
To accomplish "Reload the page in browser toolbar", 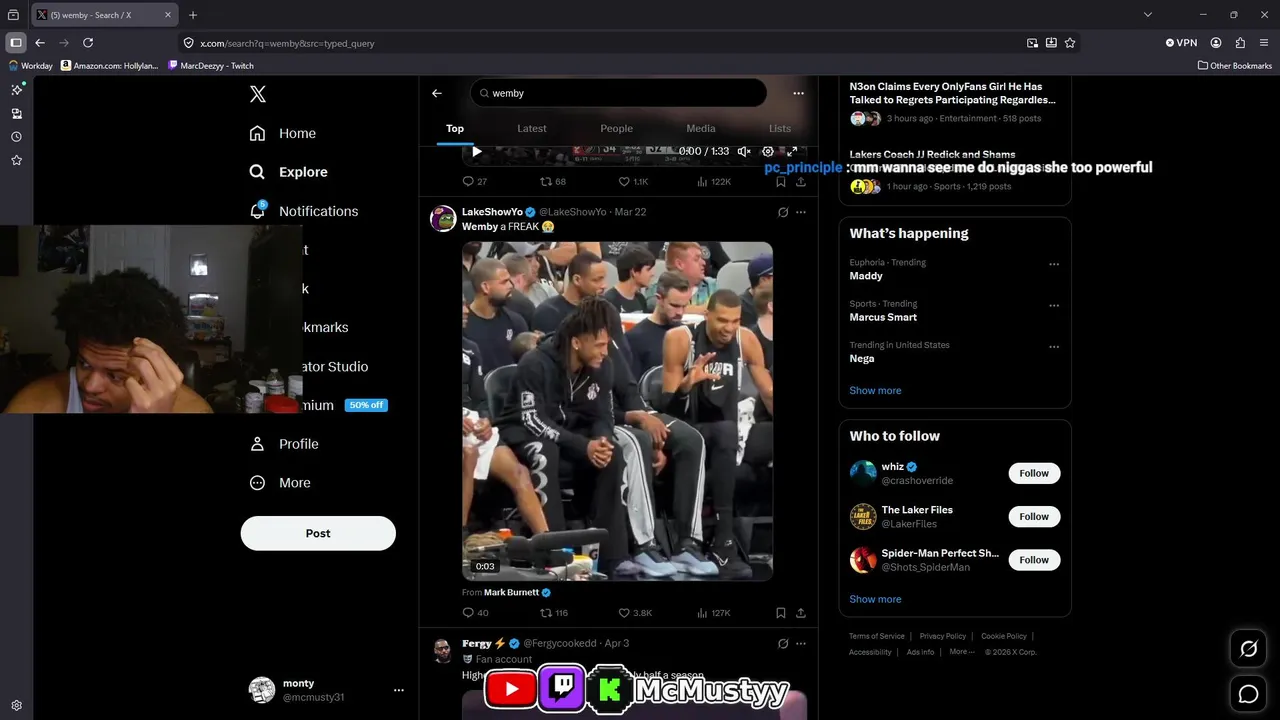I will (x=88, y=43).
